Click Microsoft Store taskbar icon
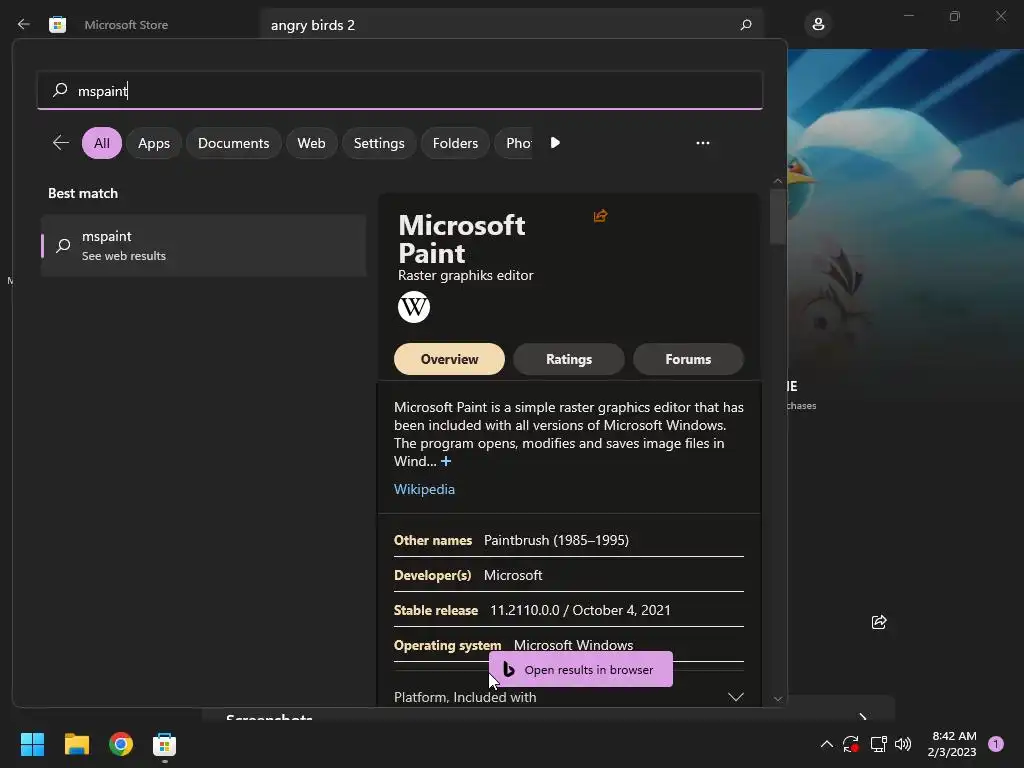This screenshot has width=1024, height=768. point(165,744)
